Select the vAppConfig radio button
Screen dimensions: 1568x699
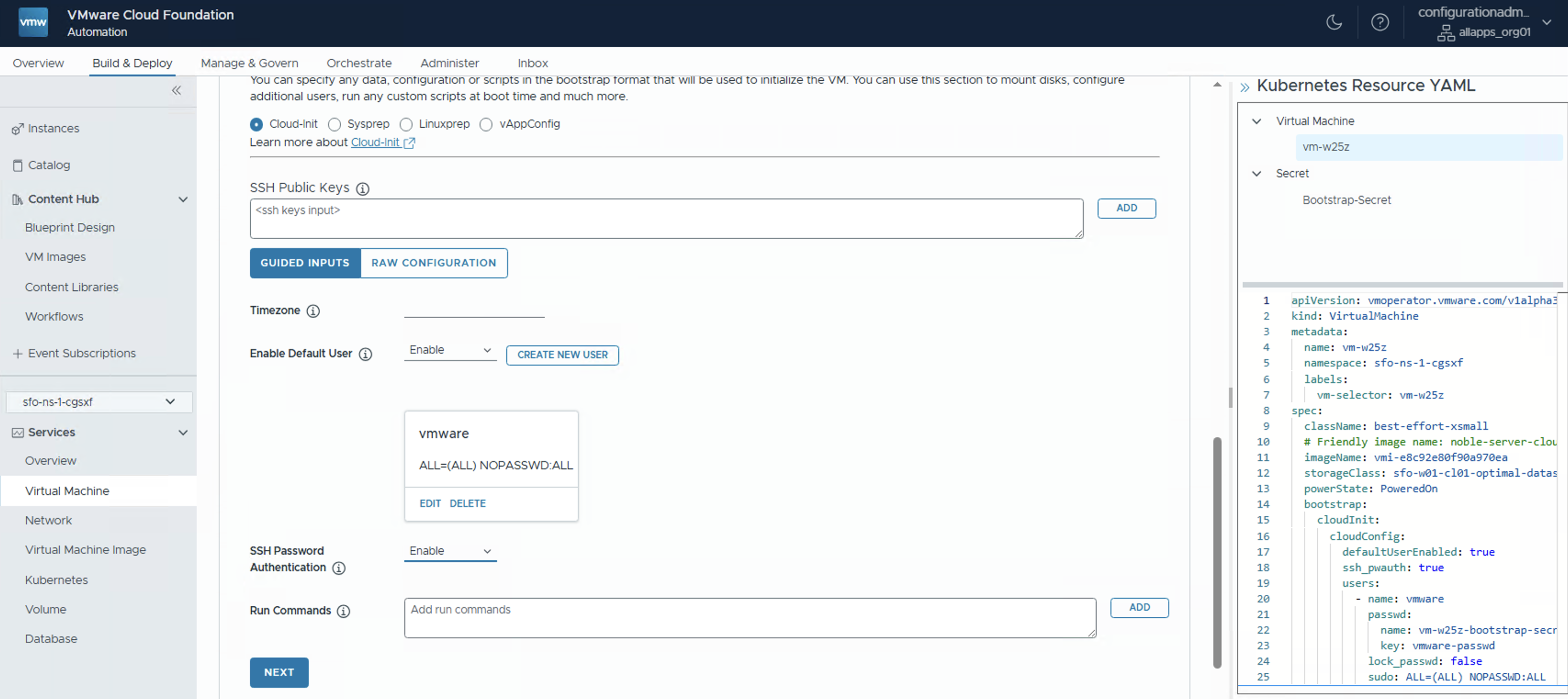click(486, 125)
